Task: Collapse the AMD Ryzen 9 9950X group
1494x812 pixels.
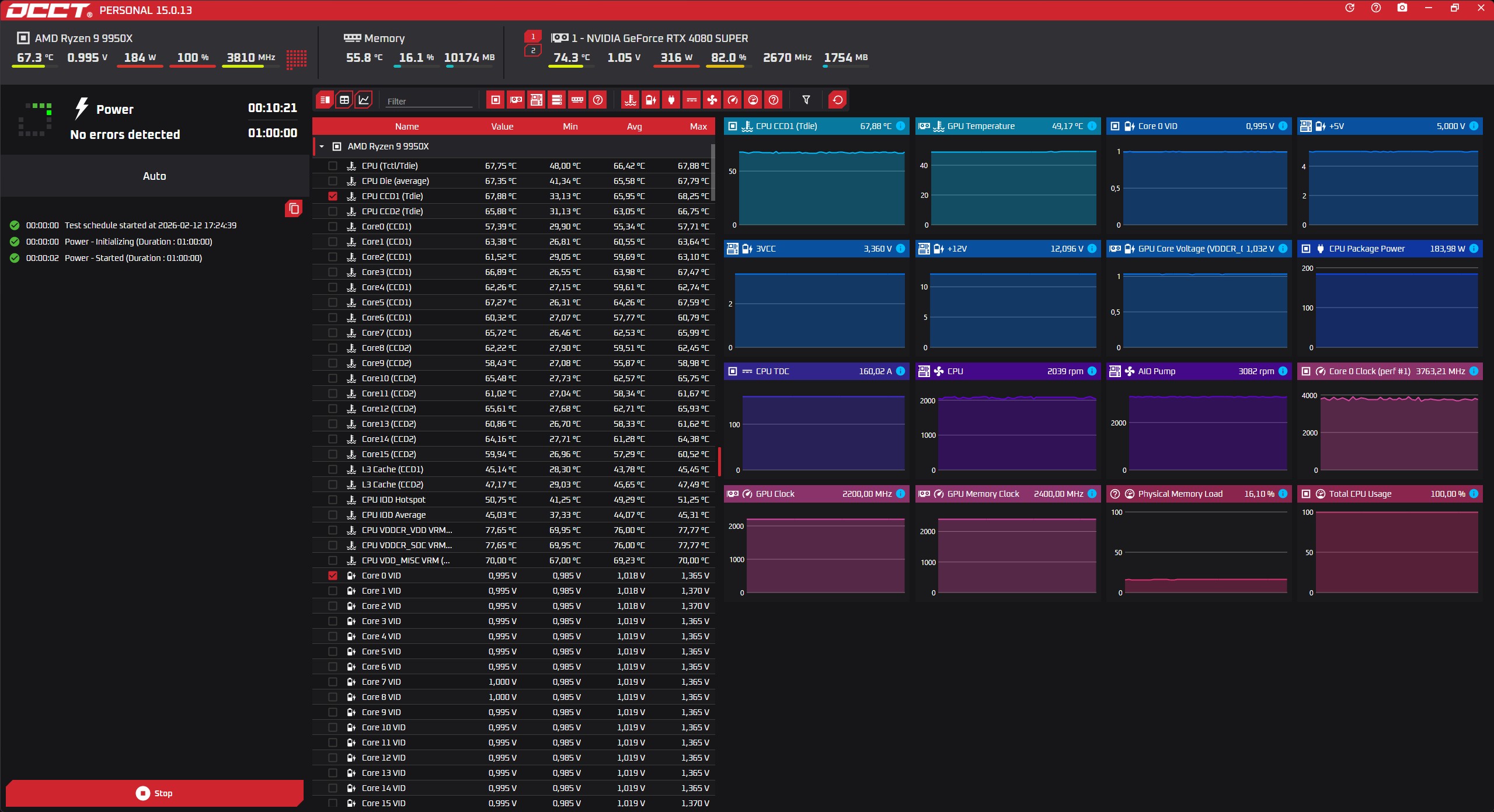Action: [322, 147]
